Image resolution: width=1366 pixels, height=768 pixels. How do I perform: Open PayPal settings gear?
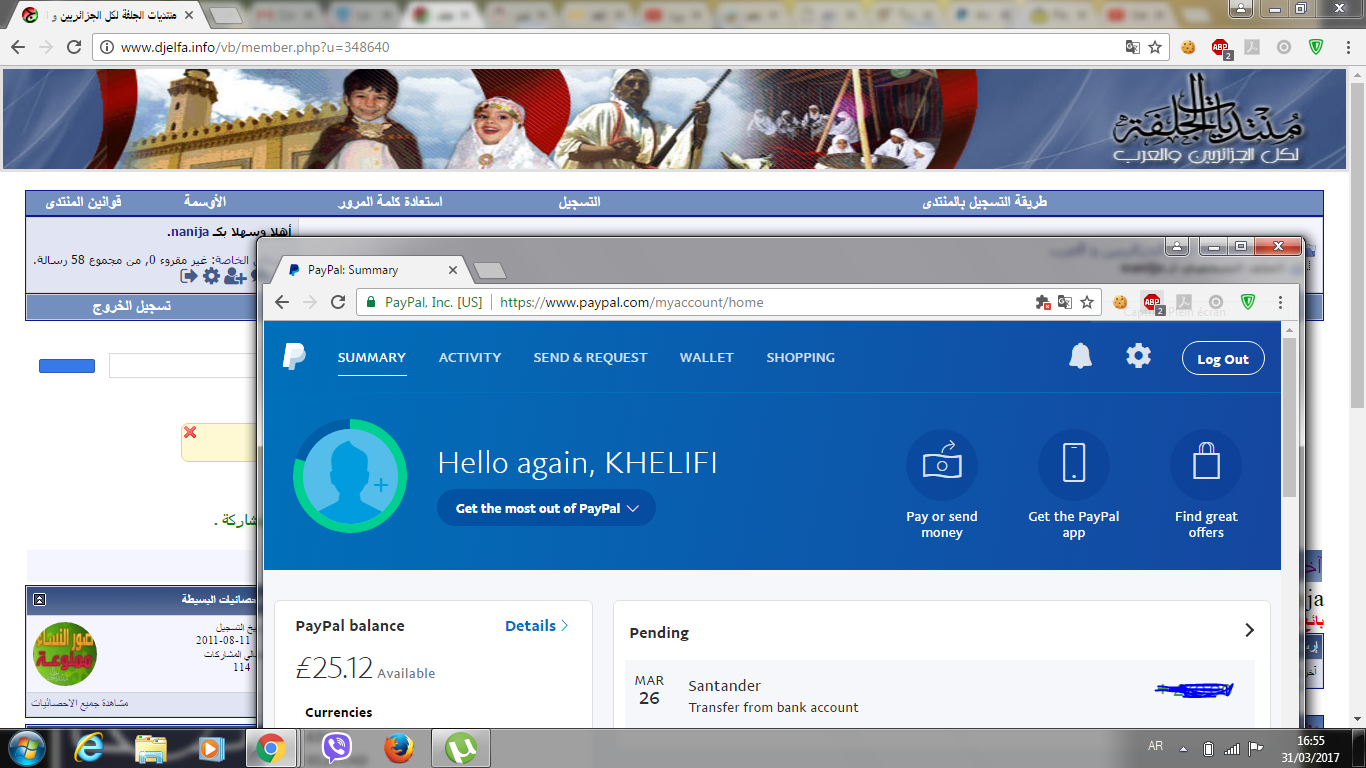click(x=1138, y=356)
